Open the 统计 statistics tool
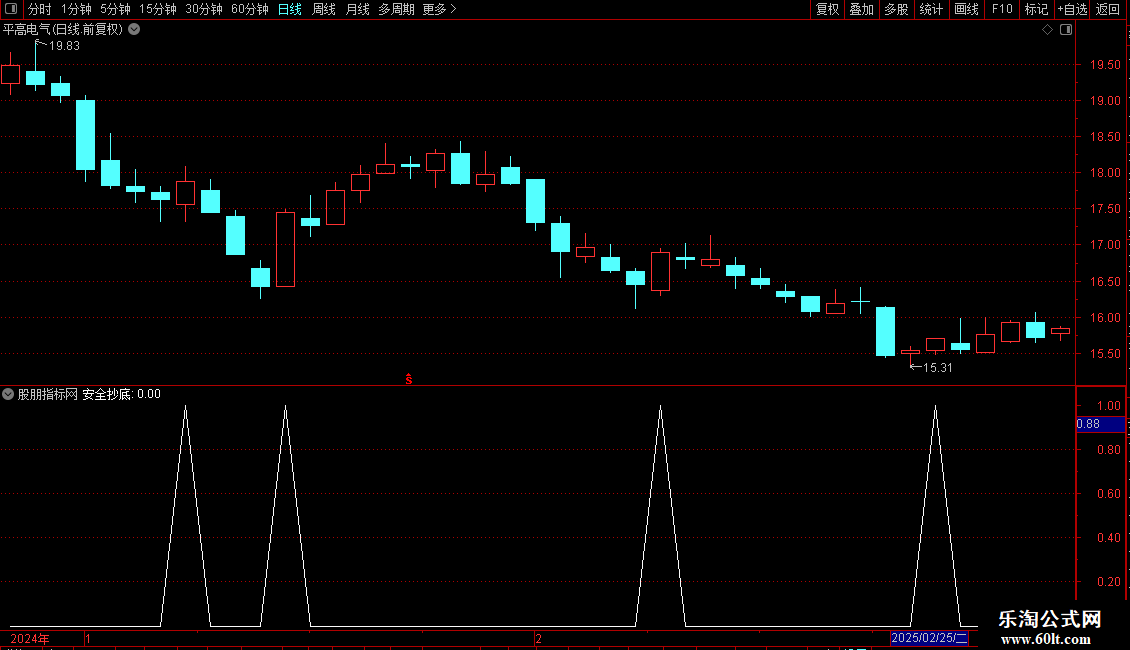 pos(931,9)
